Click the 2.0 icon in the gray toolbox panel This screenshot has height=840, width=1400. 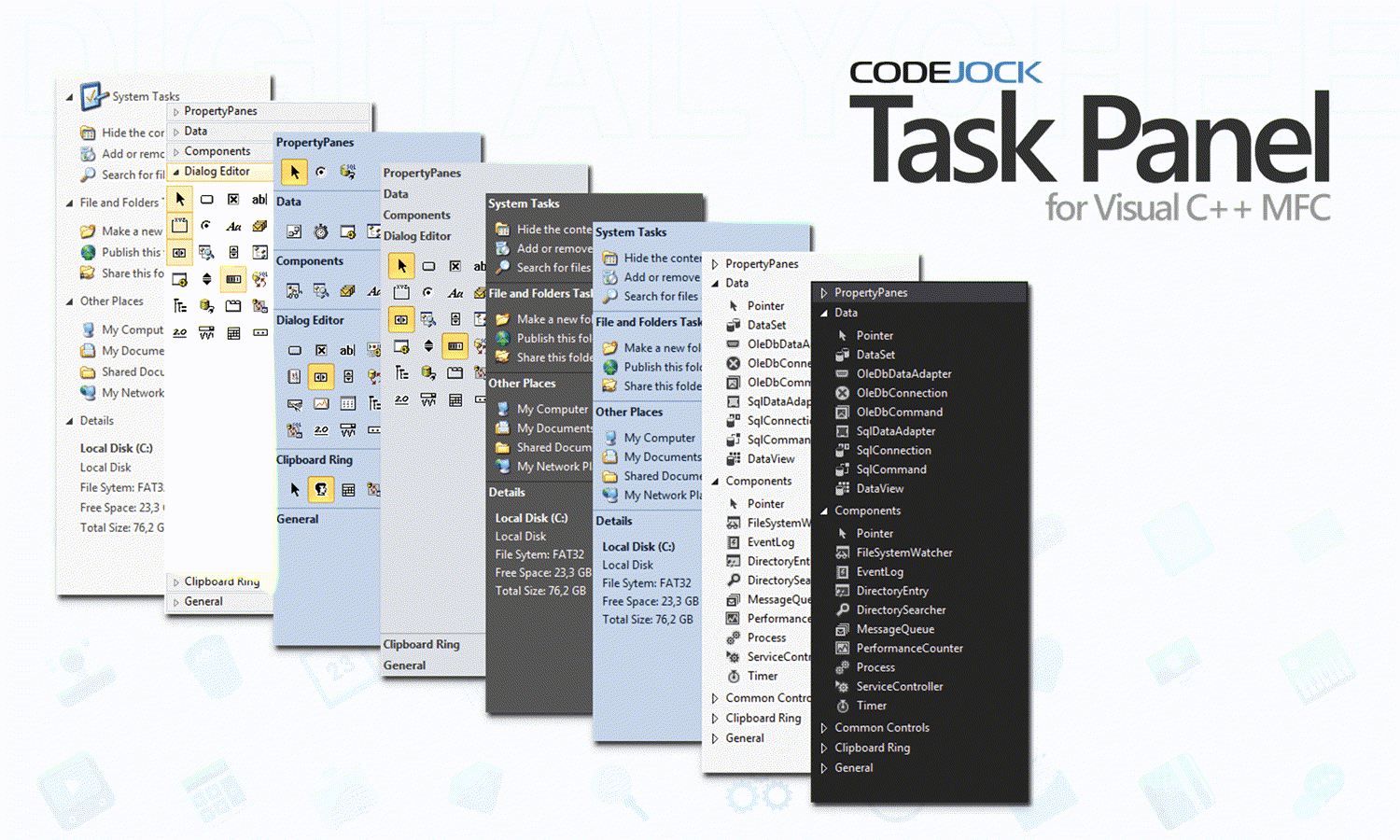401,399
